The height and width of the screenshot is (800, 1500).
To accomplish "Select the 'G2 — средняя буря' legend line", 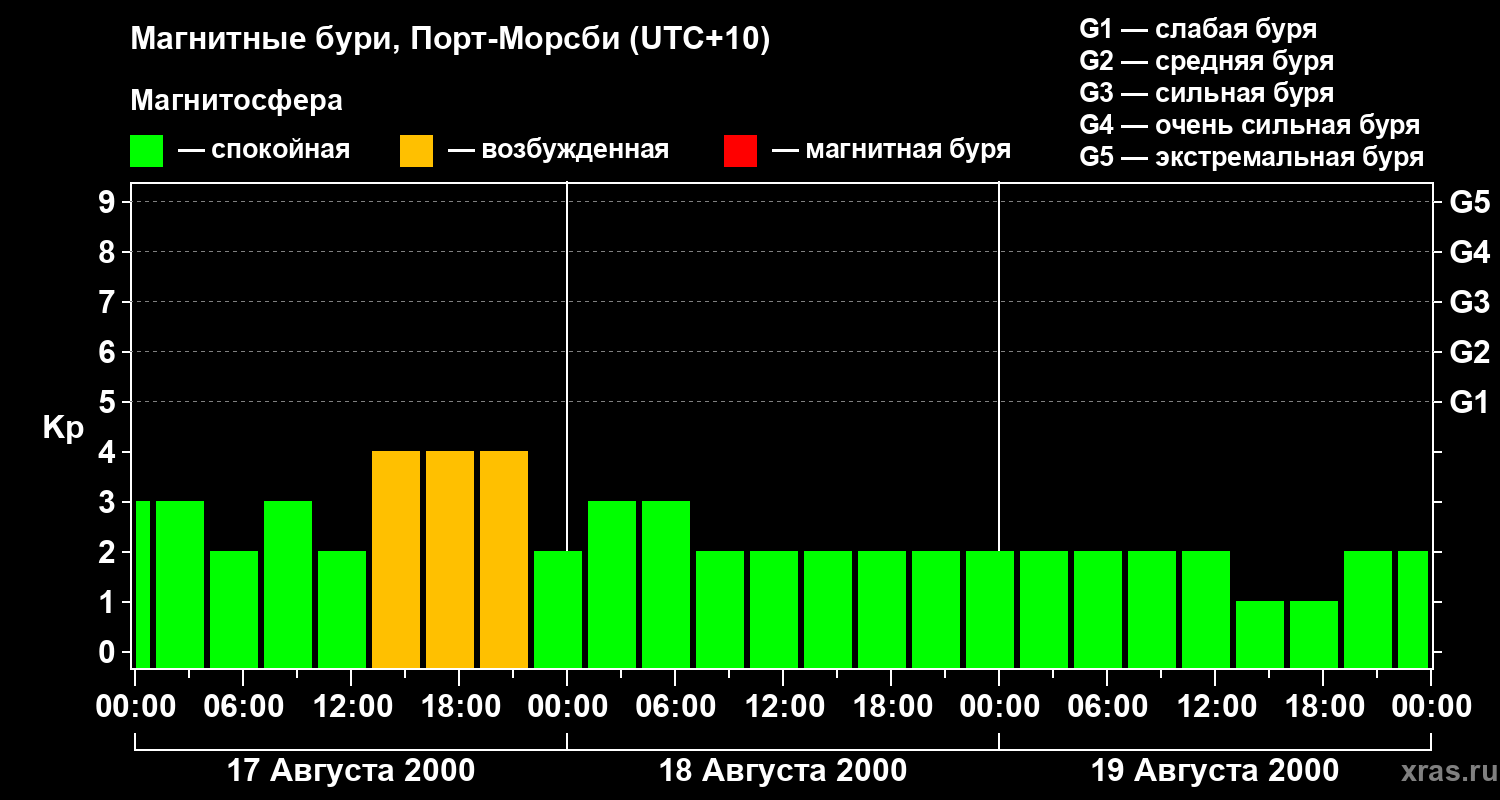I will pyautogui.click(x=1206, y=61).
